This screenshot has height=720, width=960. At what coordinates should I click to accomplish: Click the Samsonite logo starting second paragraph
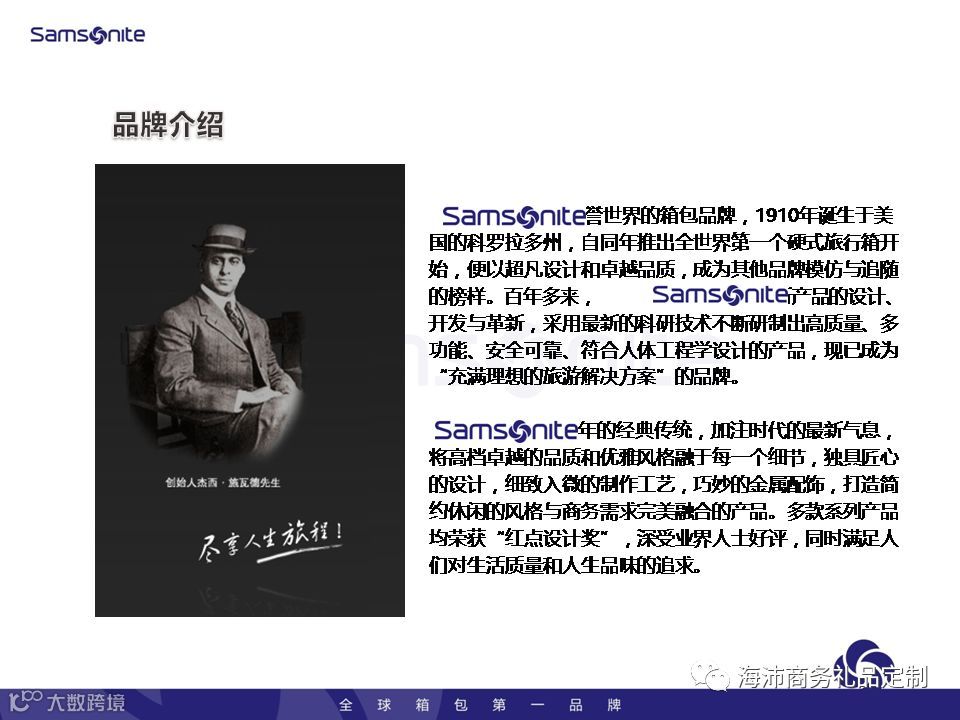(505, 430)
